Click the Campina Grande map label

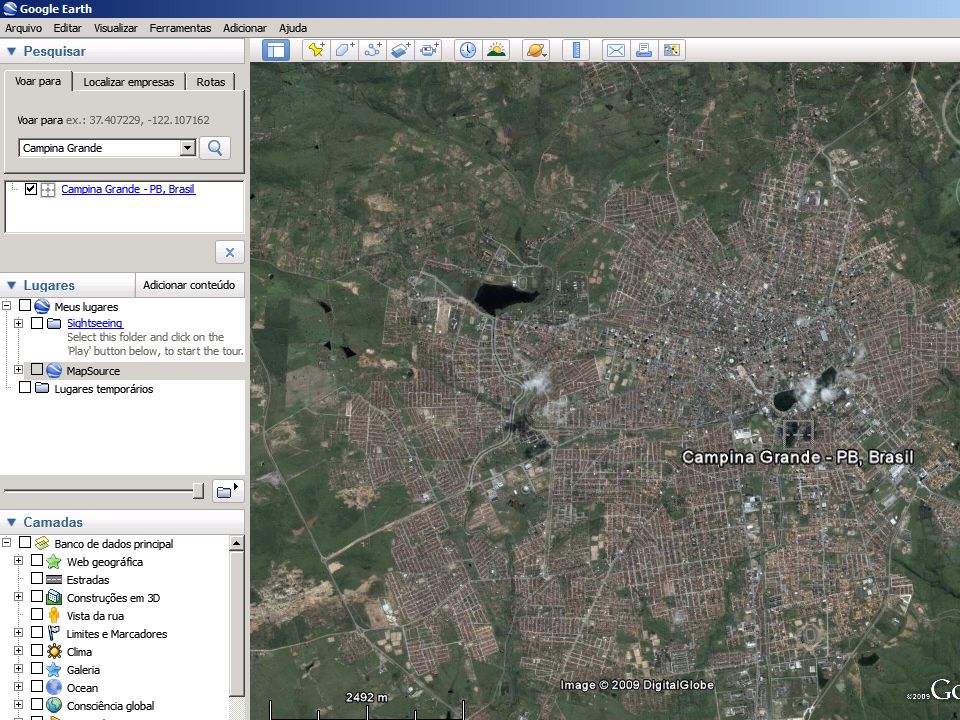pyautogui.click(x=797, y=457)
